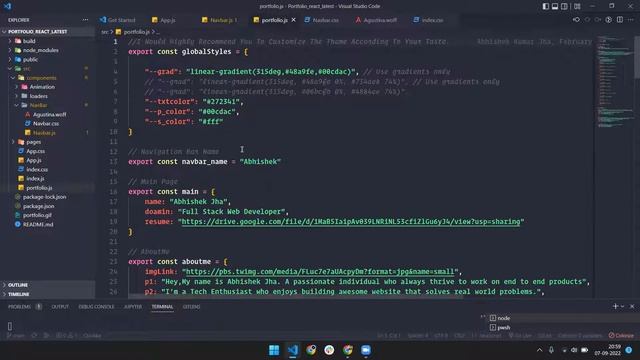640x360 pixels.
Task: Open changes with previous revision icon
Action: click(x=576, y=20)
